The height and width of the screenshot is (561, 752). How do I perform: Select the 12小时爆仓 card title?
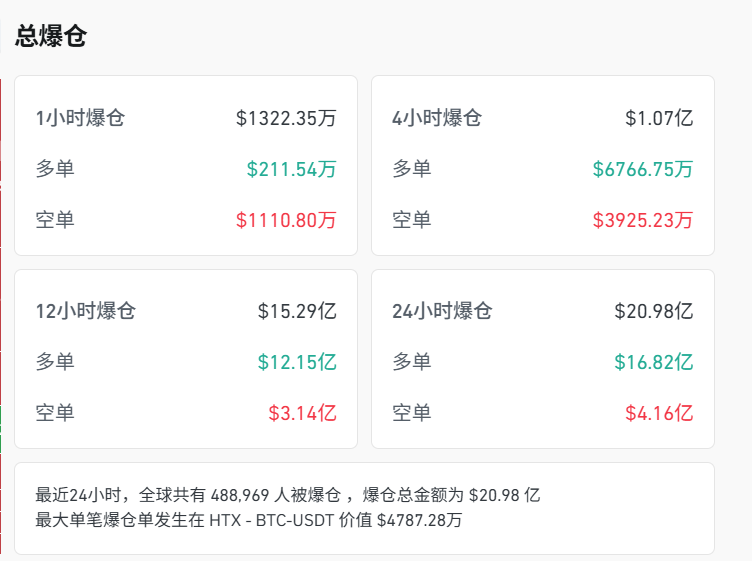click(85, 311)
